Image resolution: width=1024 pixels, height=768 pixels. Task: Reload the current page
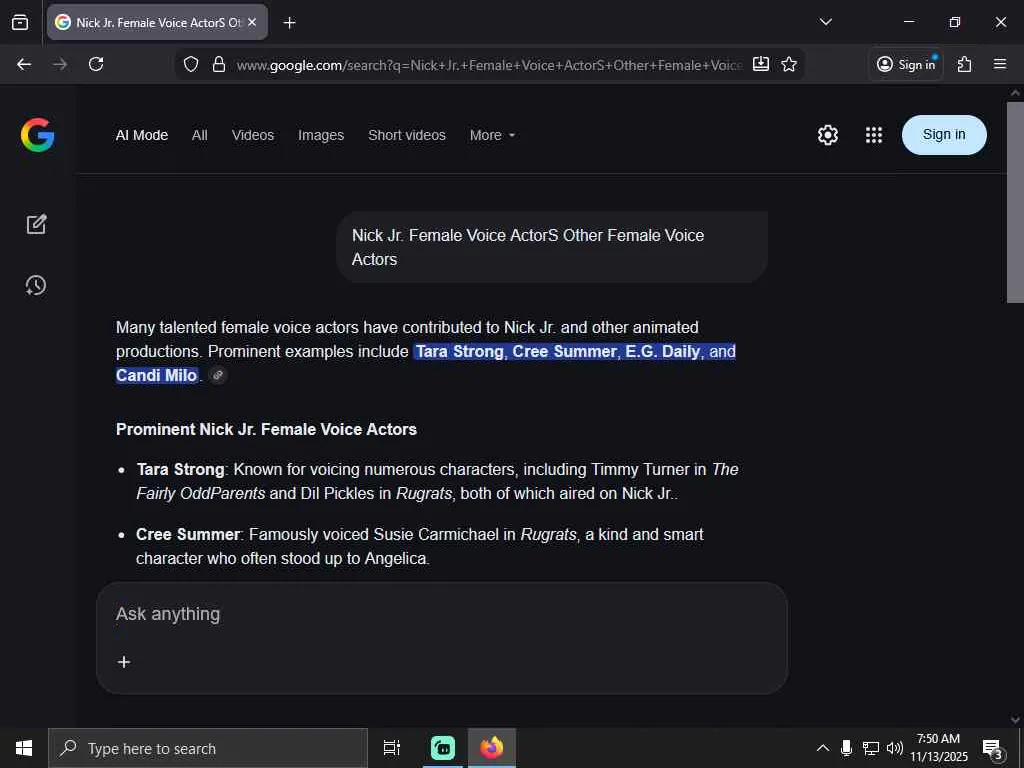tap(96, 64)
